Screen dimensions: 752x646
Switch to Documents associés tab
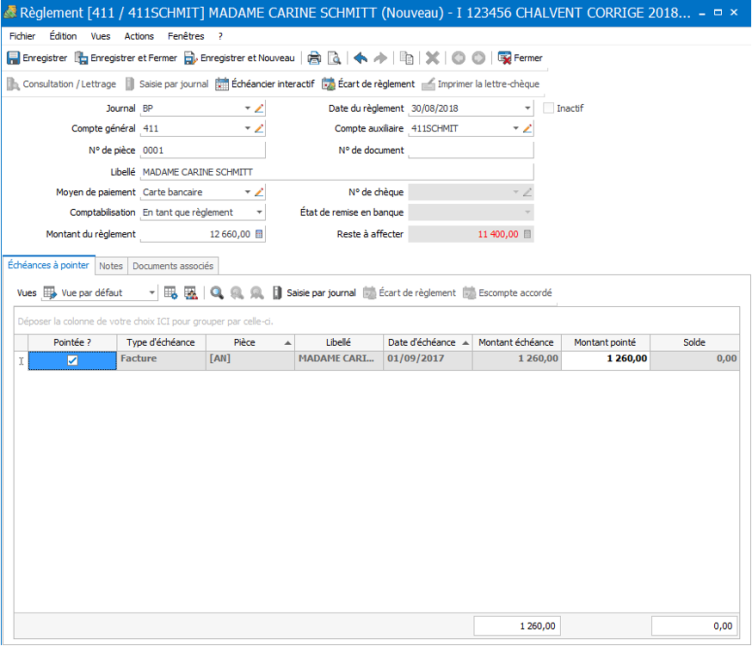coord(173,266)
